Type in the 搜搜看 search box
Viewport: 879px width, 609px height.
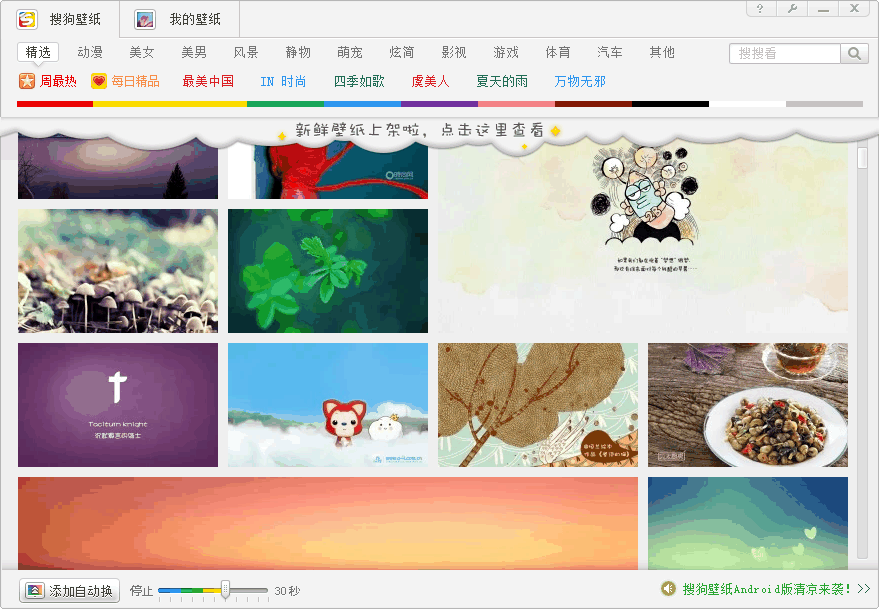pos(784,54)
